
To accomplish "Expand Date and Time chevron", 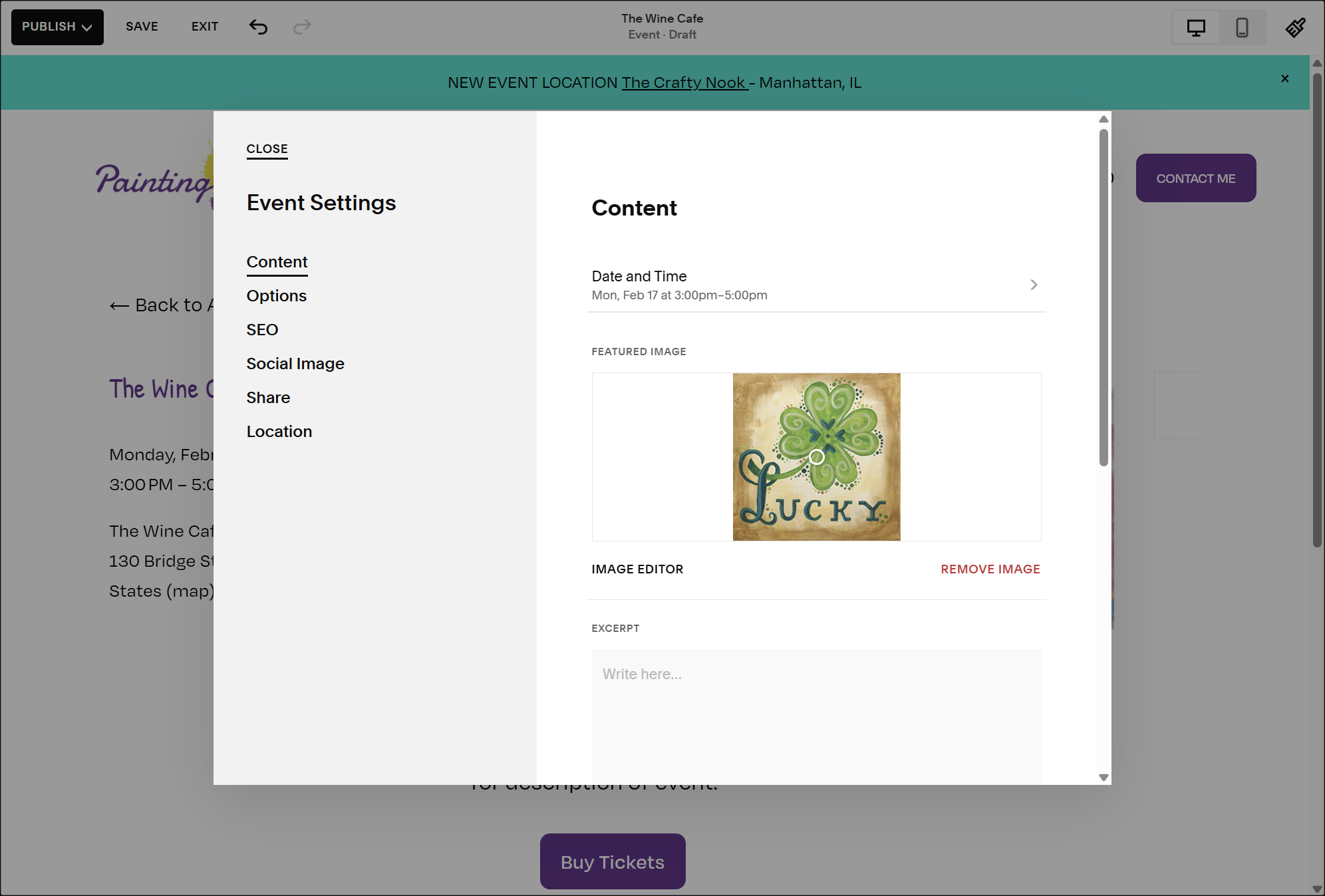I will pos(1034,285).
